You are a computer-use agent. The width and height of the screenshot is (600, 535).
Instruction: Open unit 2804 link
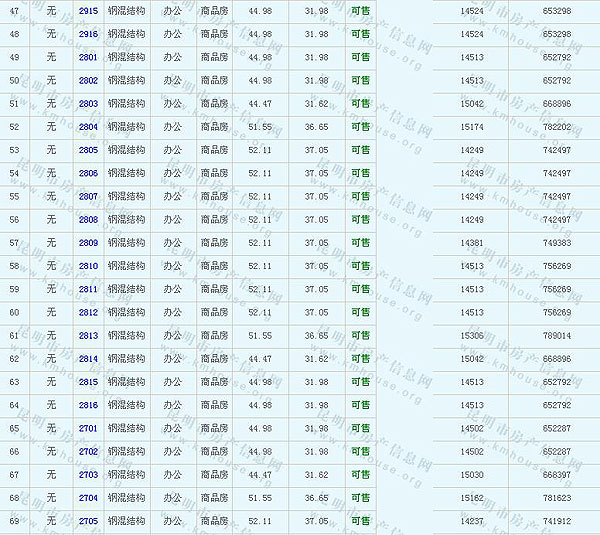[88, 127]
